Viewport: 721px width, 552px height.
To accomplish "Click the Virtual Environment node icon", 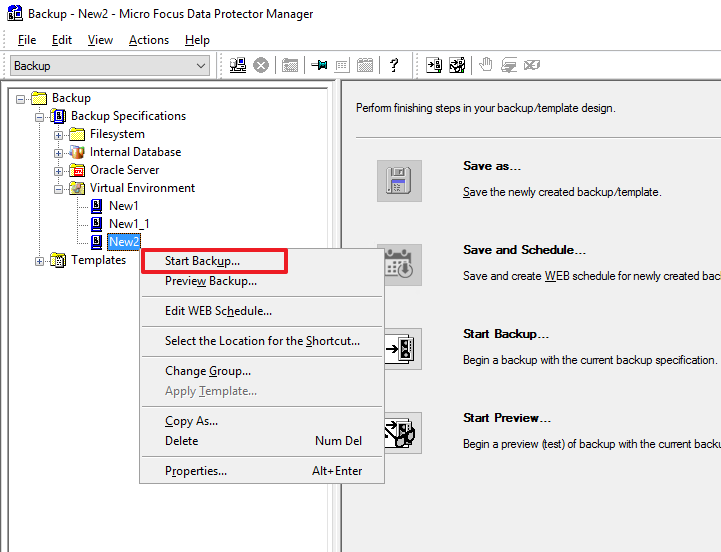I will (77, 188).
